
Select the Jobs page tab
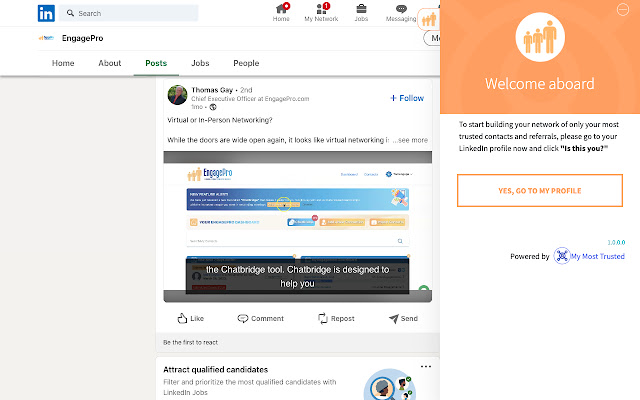200,63
